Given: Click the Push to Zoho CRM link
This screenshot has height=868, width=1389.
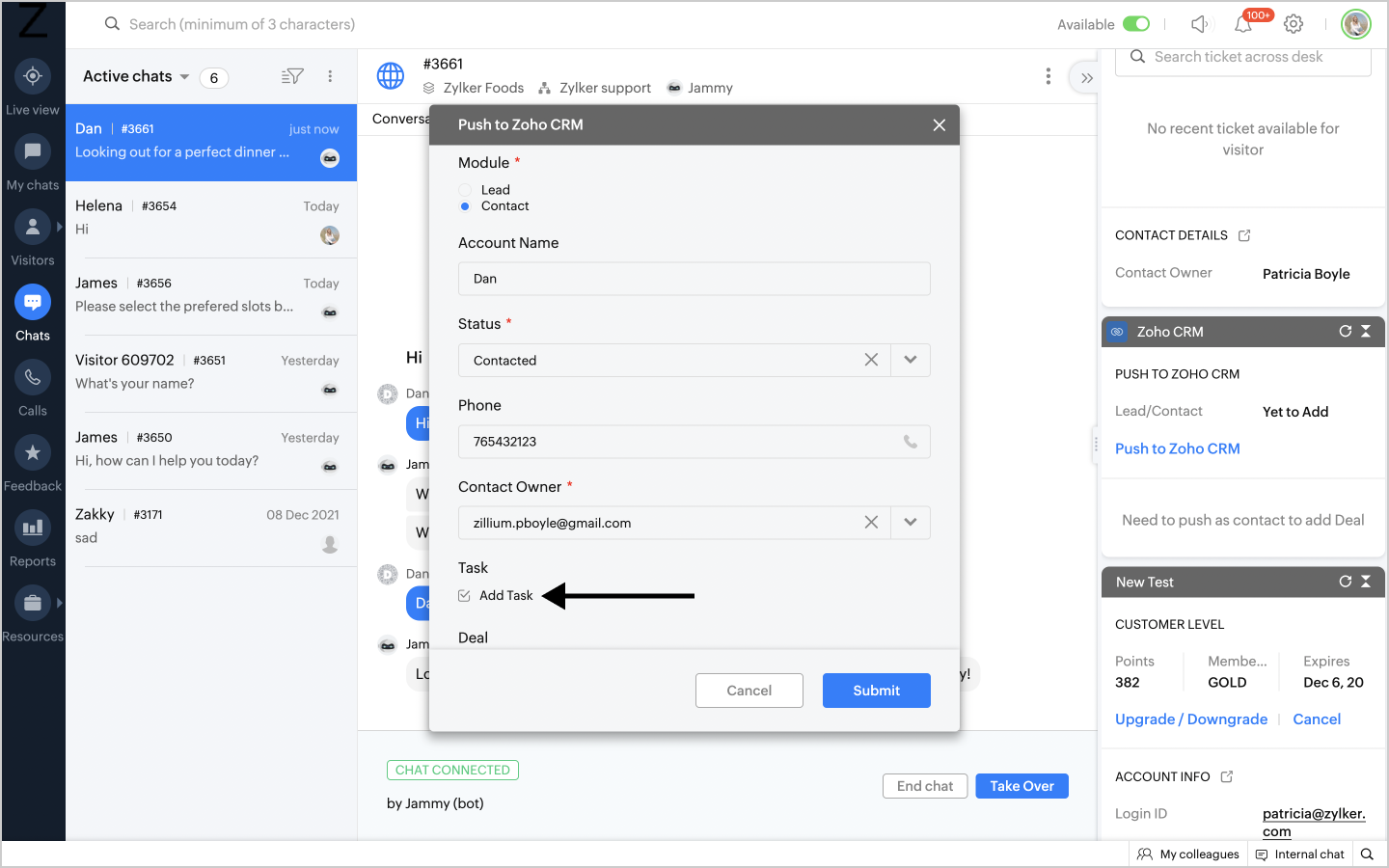Looking at the screenshot, I should pyautogui.click(x=1178, y=448).
